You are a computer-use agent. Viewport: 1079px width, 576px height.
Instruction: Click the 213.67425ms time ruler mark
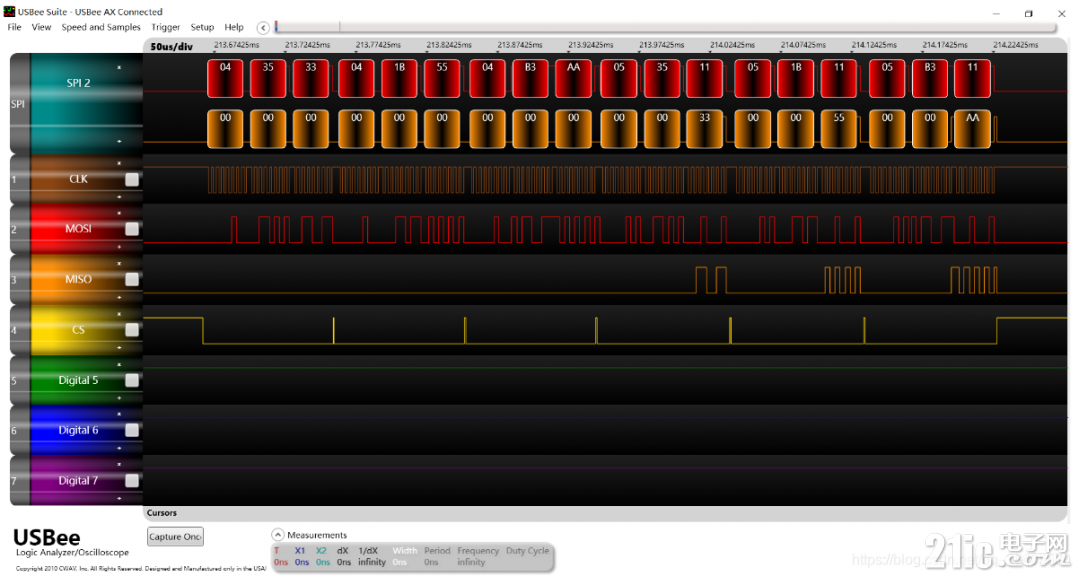pos(236,45)
